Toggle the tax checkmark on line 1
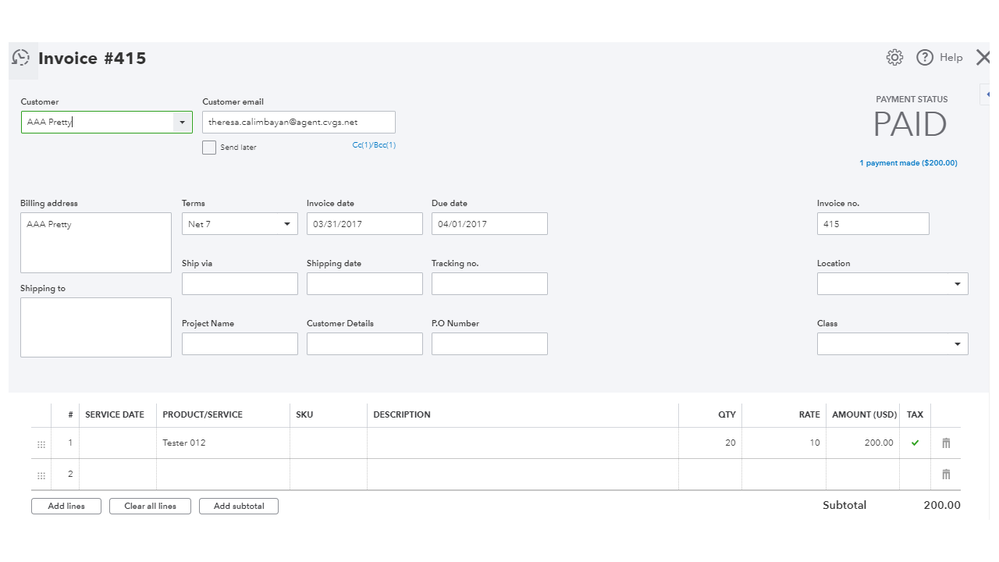The image size is (999, 562). tap(915, 443)
